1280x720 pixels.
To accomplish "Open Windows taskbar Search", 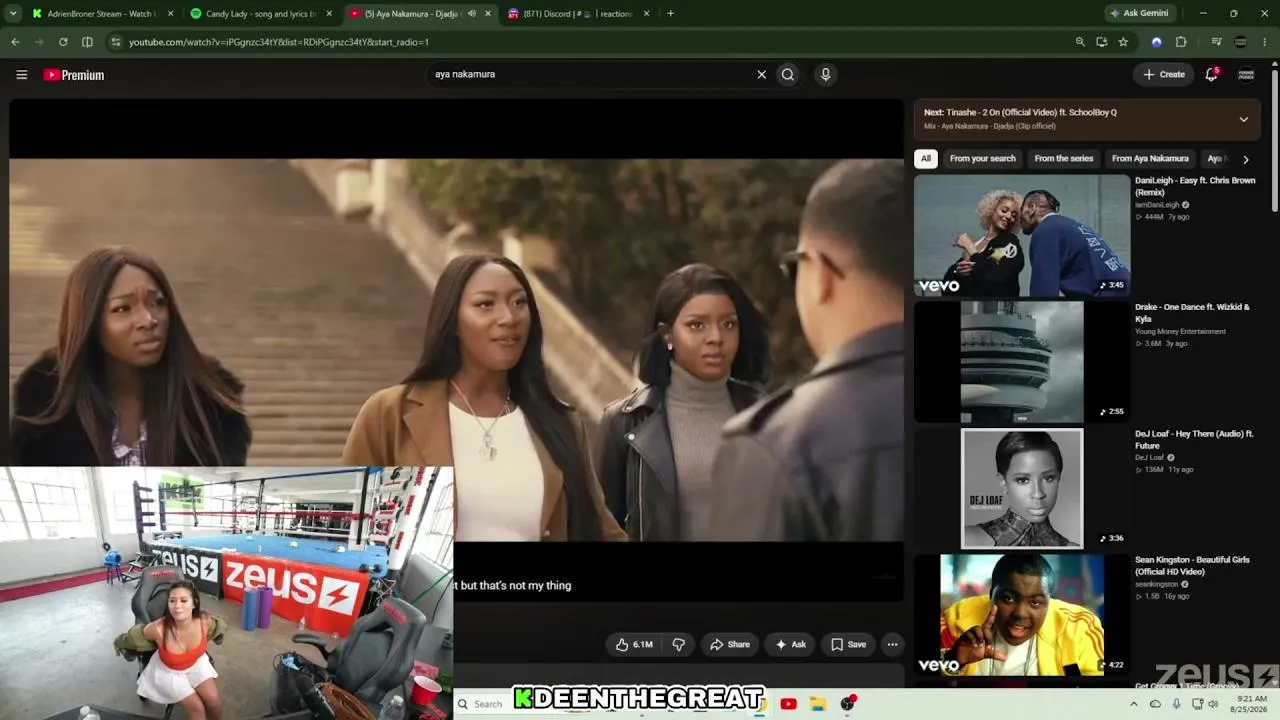I will [482, 704].
